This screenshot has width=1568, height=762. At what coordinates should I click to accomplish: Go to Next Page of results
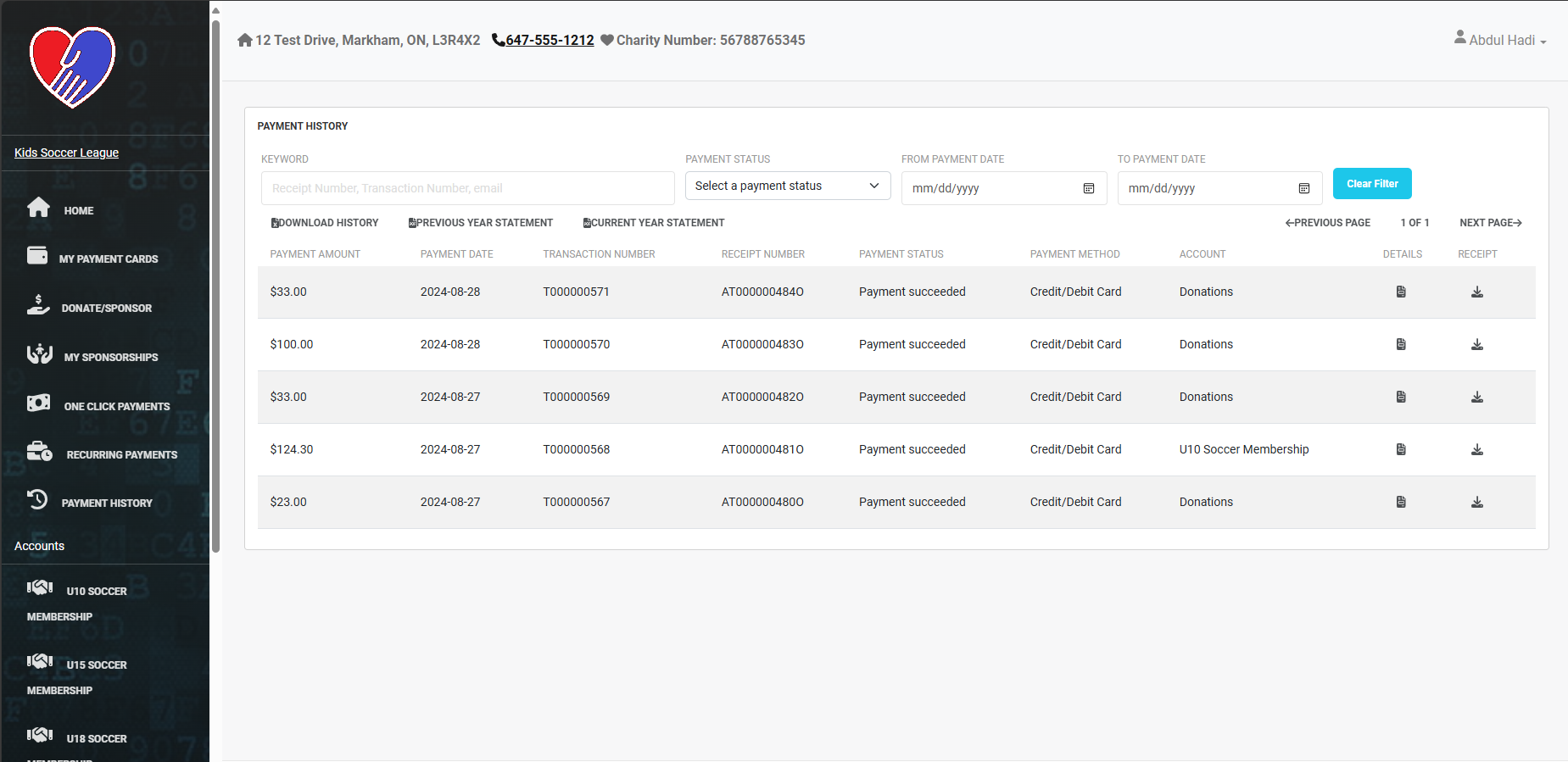1490,223
